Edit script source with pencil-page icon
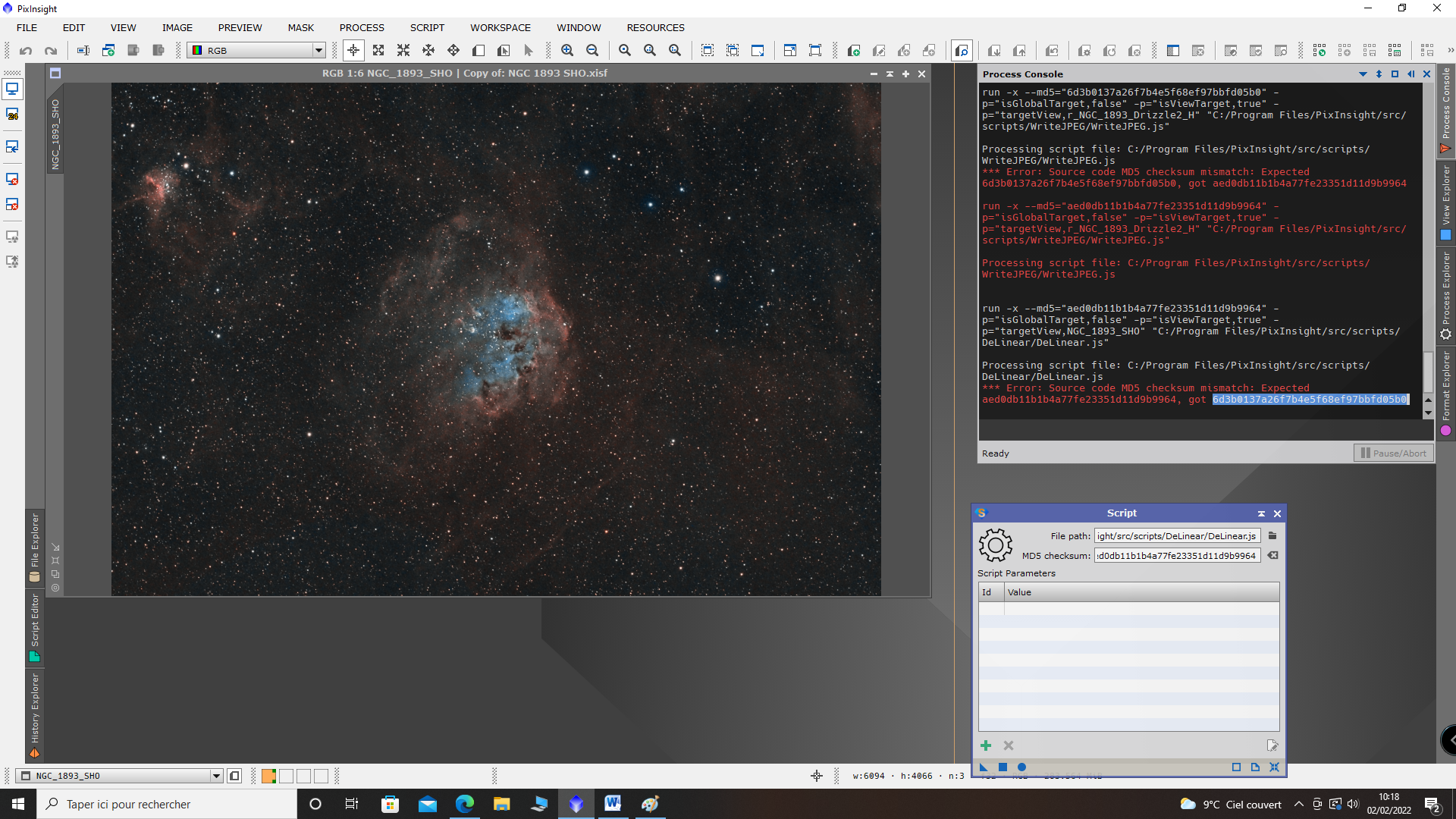Screen dimensions: 1456x819 pyautogui.click(x=1272, y=745)
